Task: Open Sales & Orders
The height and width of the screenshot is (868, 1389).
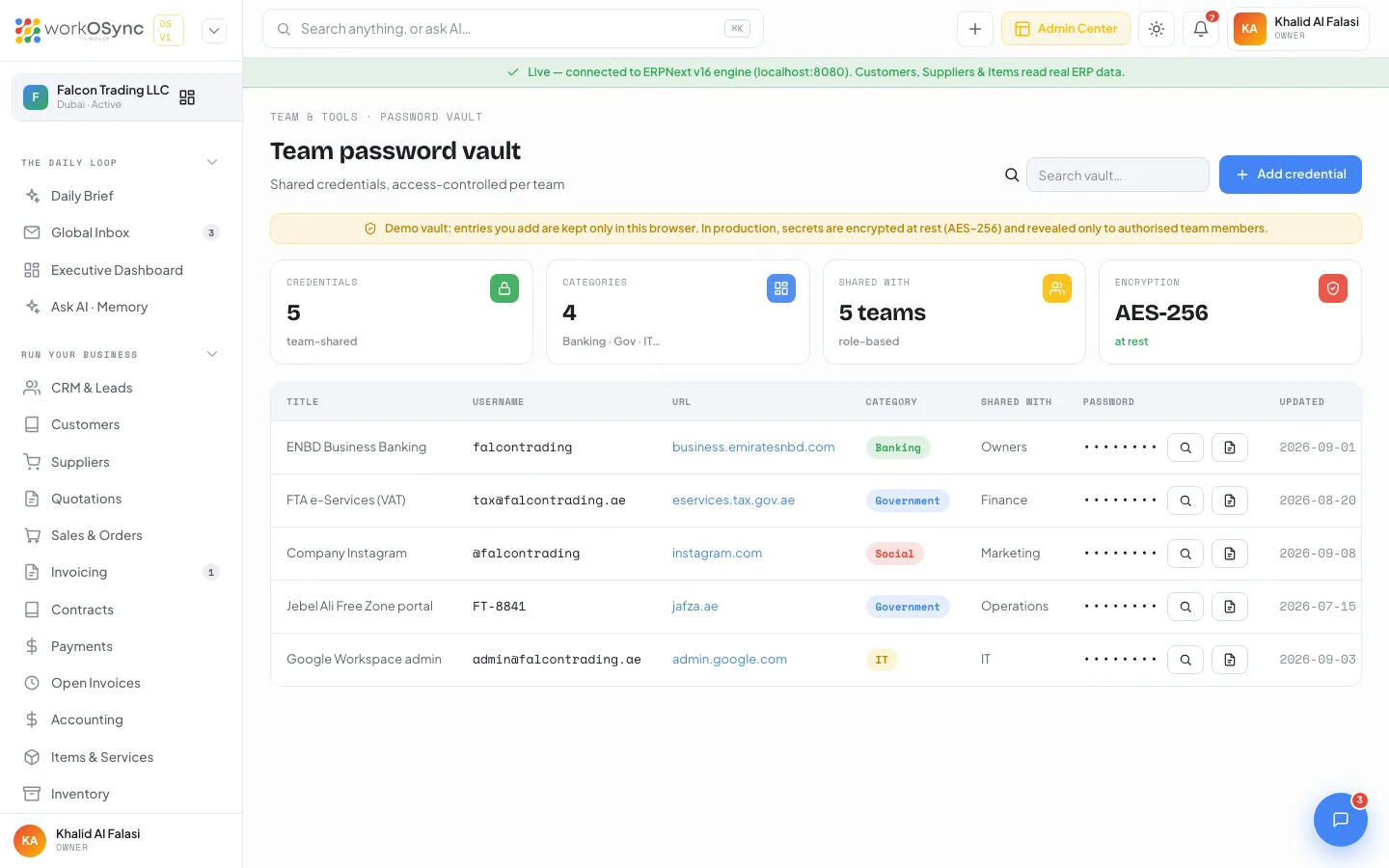Action: [x=122, y=535]
